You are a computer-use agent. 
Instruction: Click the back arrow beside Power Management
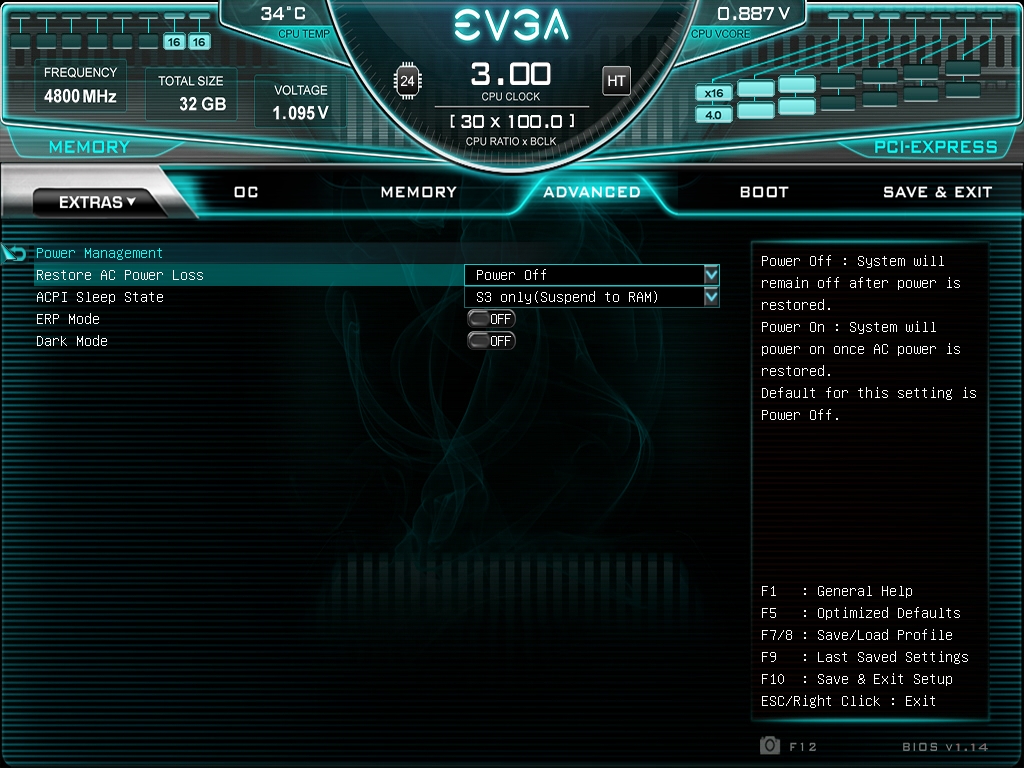(x=14, y=253)
